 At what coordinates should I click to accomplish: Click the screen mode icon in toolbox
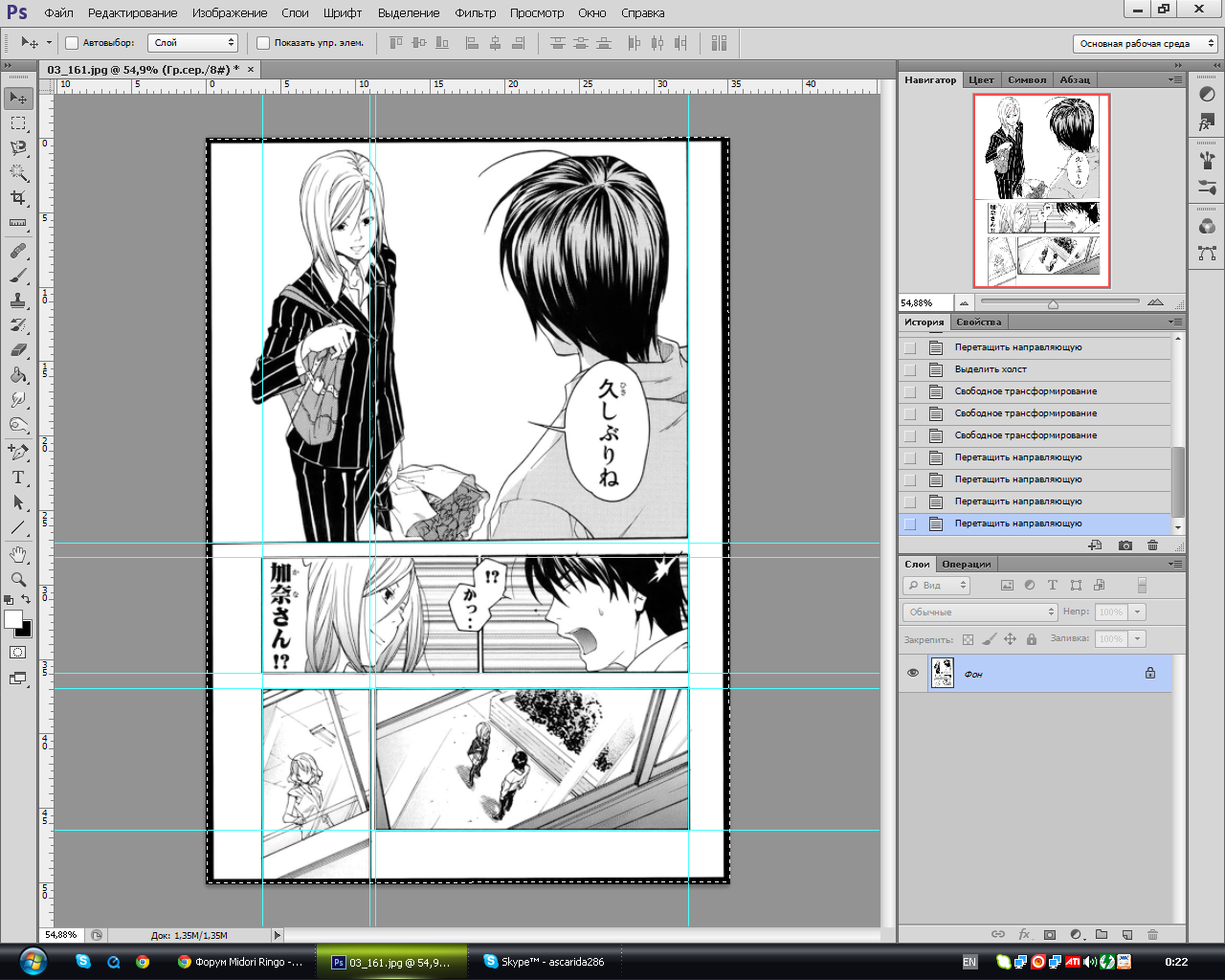click(x=18, y=679)
